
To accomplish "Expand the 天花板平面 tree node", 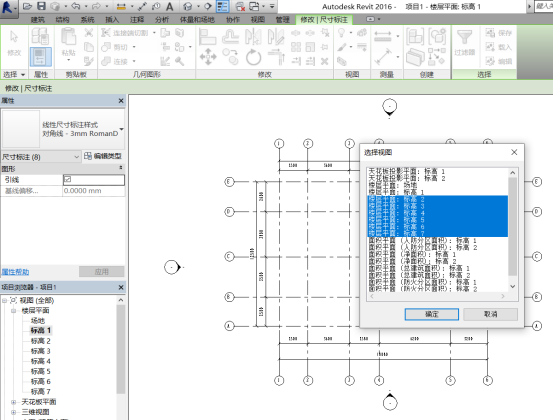I will click(13, 402).
